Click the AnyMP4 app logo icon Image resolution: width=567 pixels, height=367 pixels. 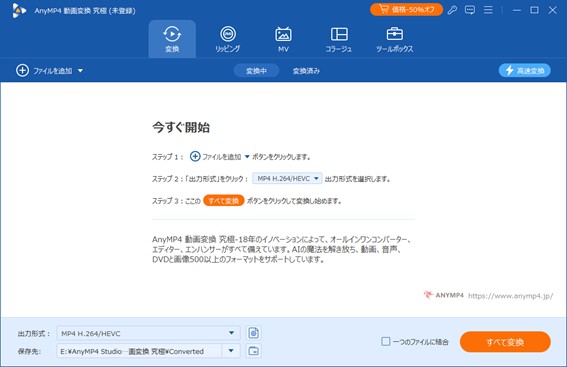(19, 10)
